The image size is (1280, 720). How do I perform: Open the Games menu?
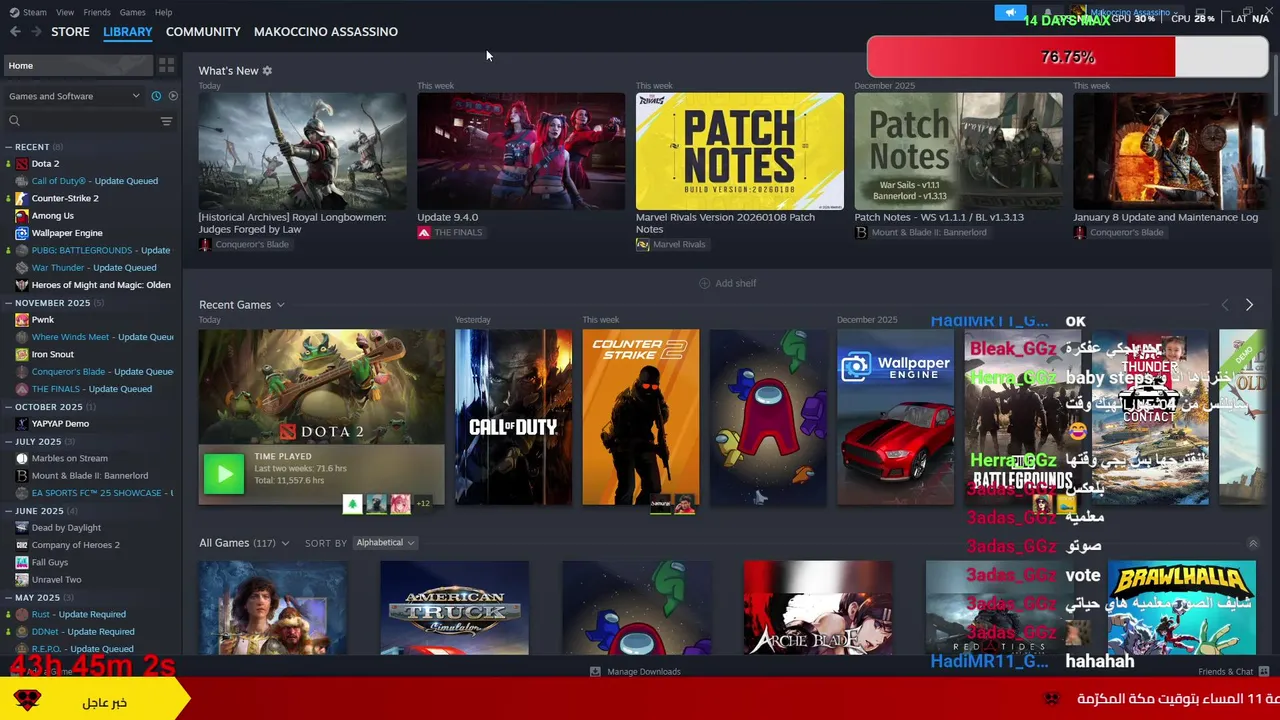132,12
